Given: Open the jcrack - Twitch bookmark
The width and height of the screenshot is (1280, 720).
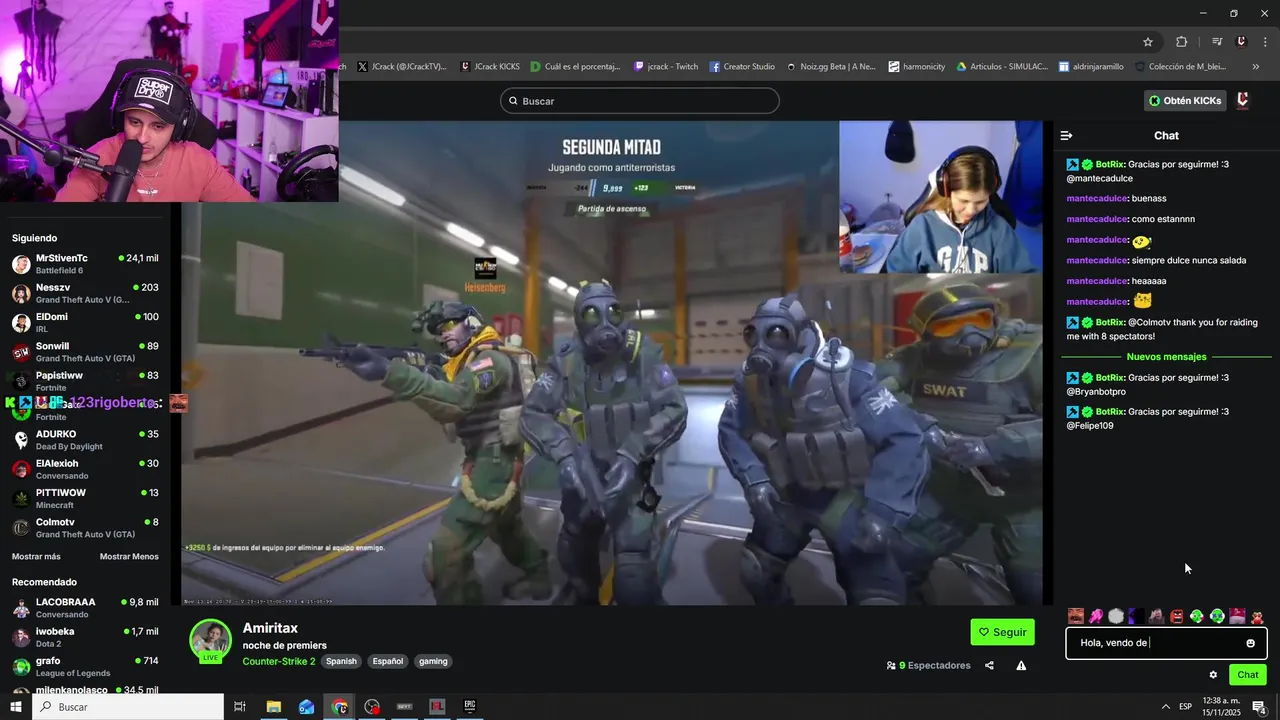Looking at the screenshot, I should point(666,67).
